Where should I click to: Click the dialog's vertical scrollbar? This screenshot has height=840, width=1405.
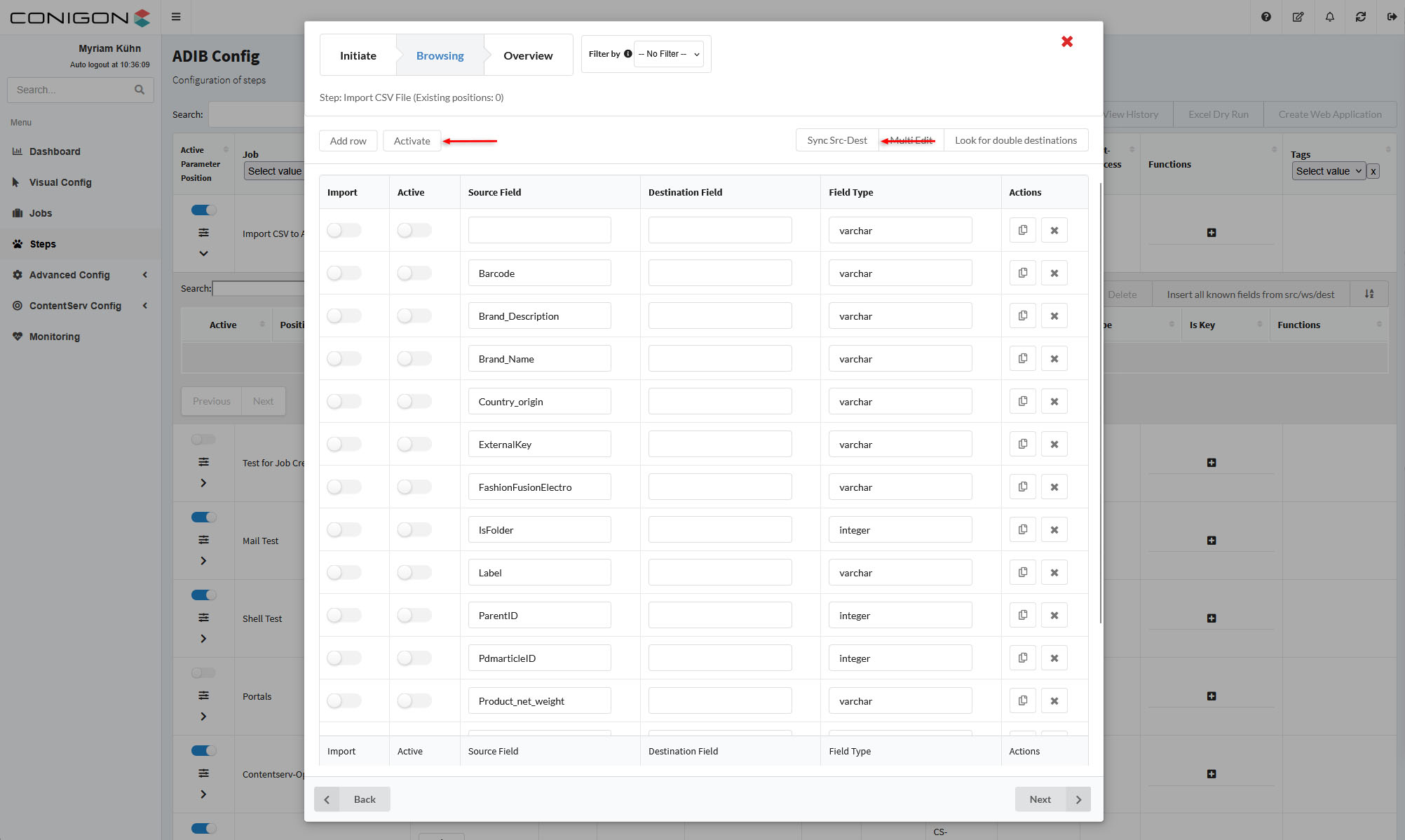click(1100, 403)
